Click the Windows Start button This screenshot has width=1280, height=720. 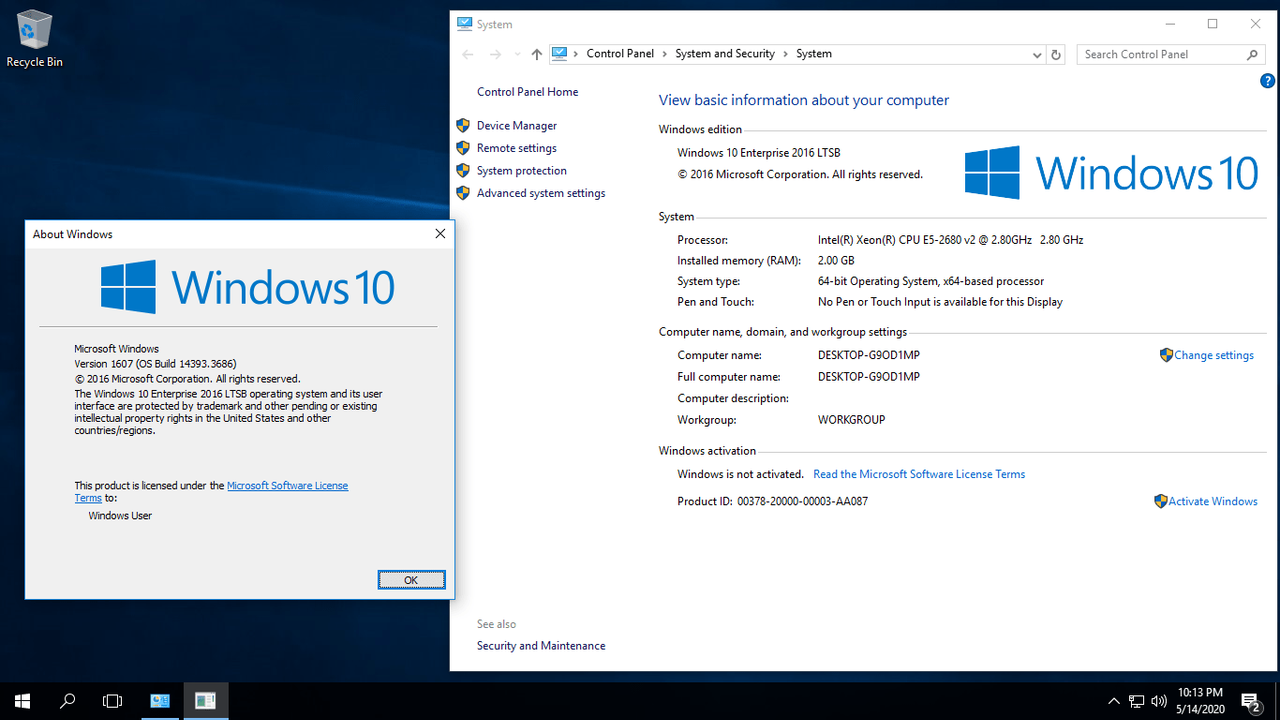tap(22, 701)
